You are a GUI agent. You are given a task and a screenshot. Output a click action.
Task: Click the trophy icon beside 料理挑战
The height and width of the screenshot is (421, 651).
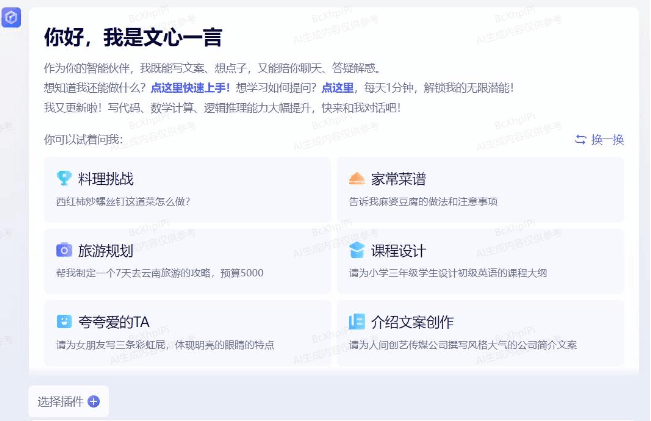click(64, 179)
